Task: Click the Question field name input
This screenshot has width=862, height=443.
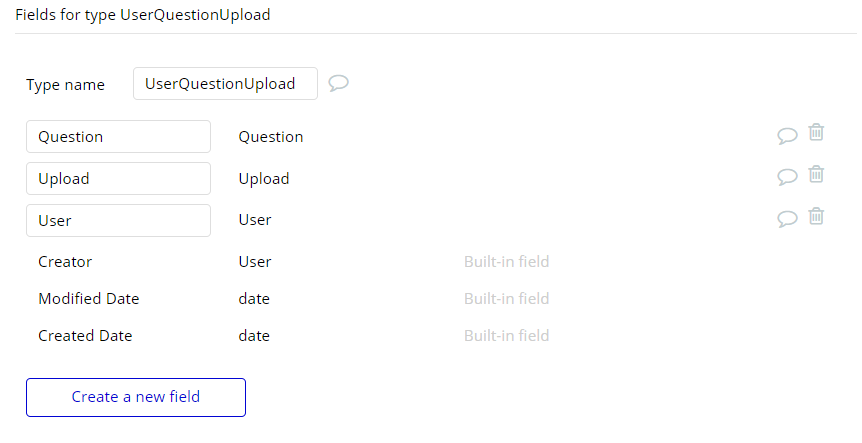Action: coord(118,137)
